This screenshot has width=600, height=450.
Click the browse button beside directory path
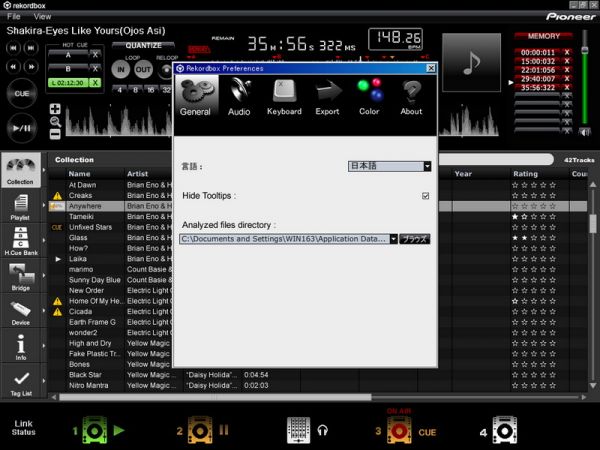[x=415, y=239]
